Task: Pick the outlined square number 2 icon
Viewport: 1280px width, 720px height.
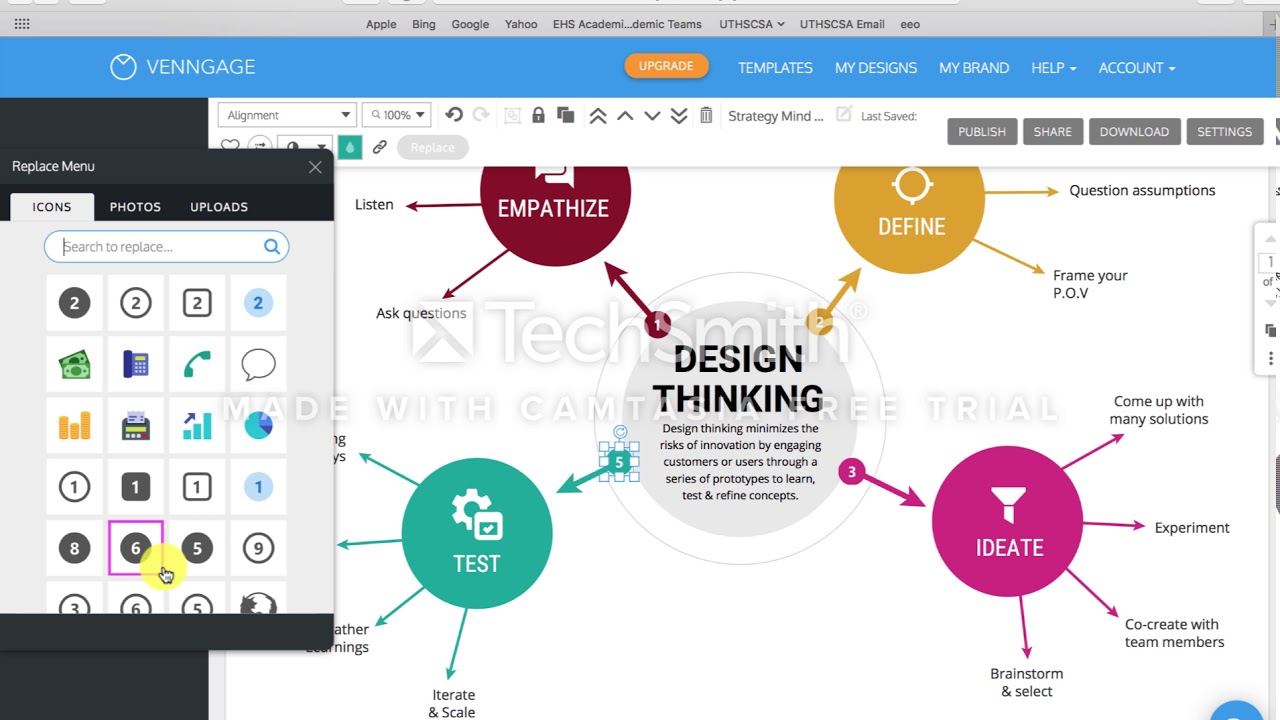Action: click(x=197, y=303)
